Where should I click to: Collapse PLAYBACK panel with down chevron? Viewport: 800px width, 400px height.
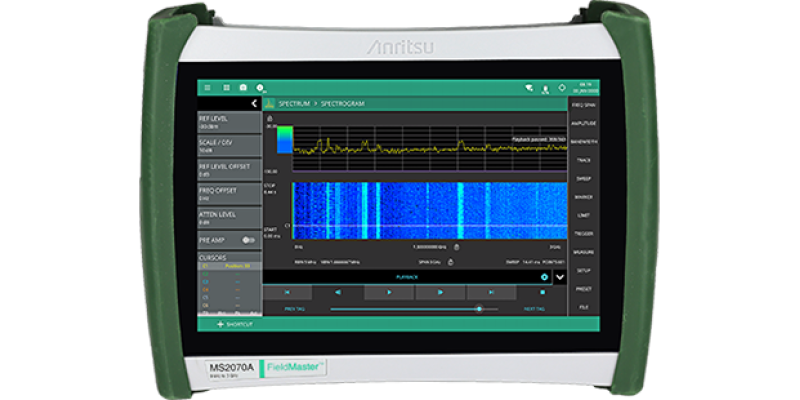coord(560,277)
